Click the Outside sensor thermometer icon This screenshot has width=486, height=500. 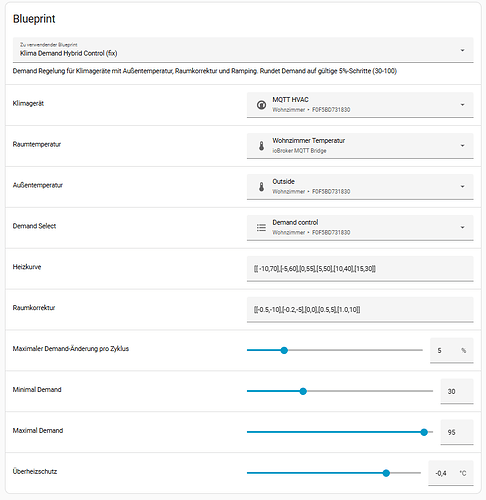coord(261,187)
